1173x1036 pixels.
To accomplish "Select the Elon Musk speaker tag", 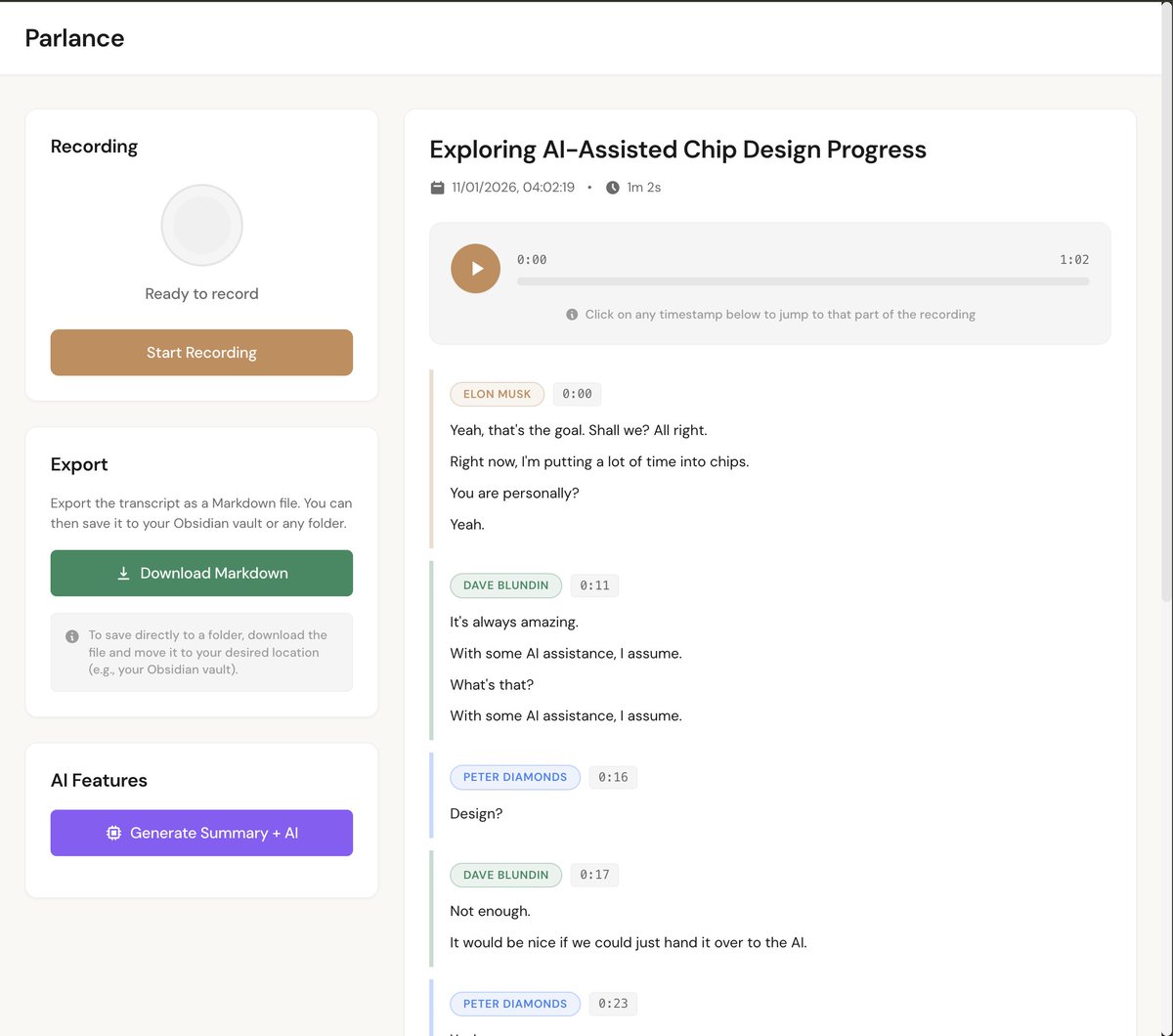I will [497, 394].
